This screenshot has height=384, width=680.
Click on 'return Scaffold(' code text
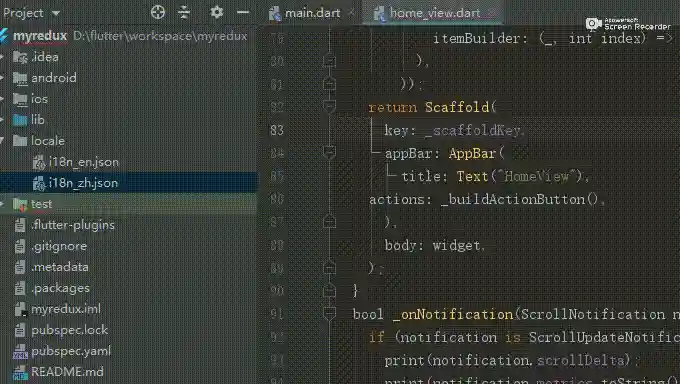coord(432,107)
